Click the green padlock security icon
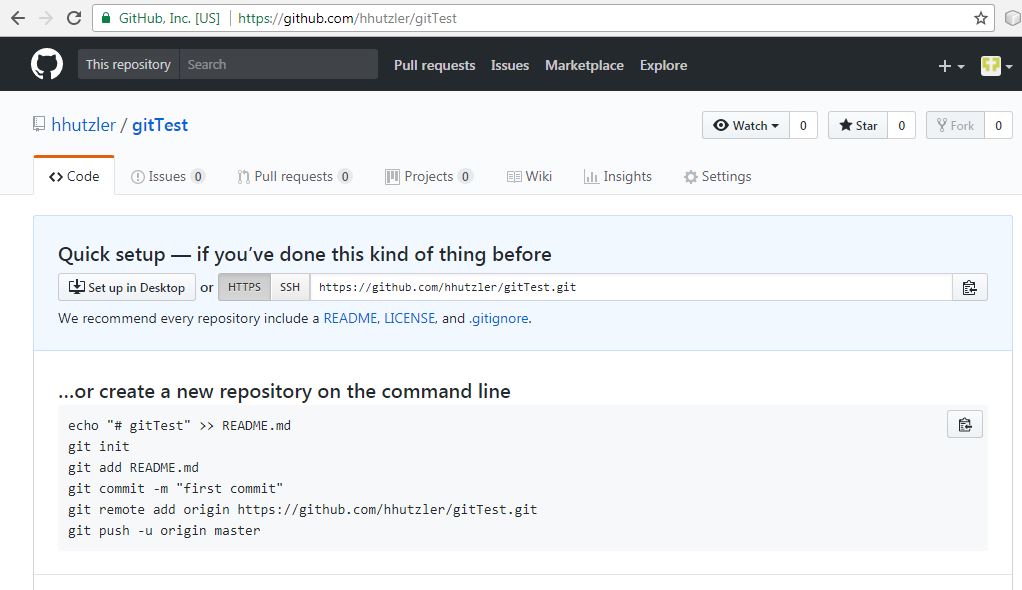 [x=106, y=18]
